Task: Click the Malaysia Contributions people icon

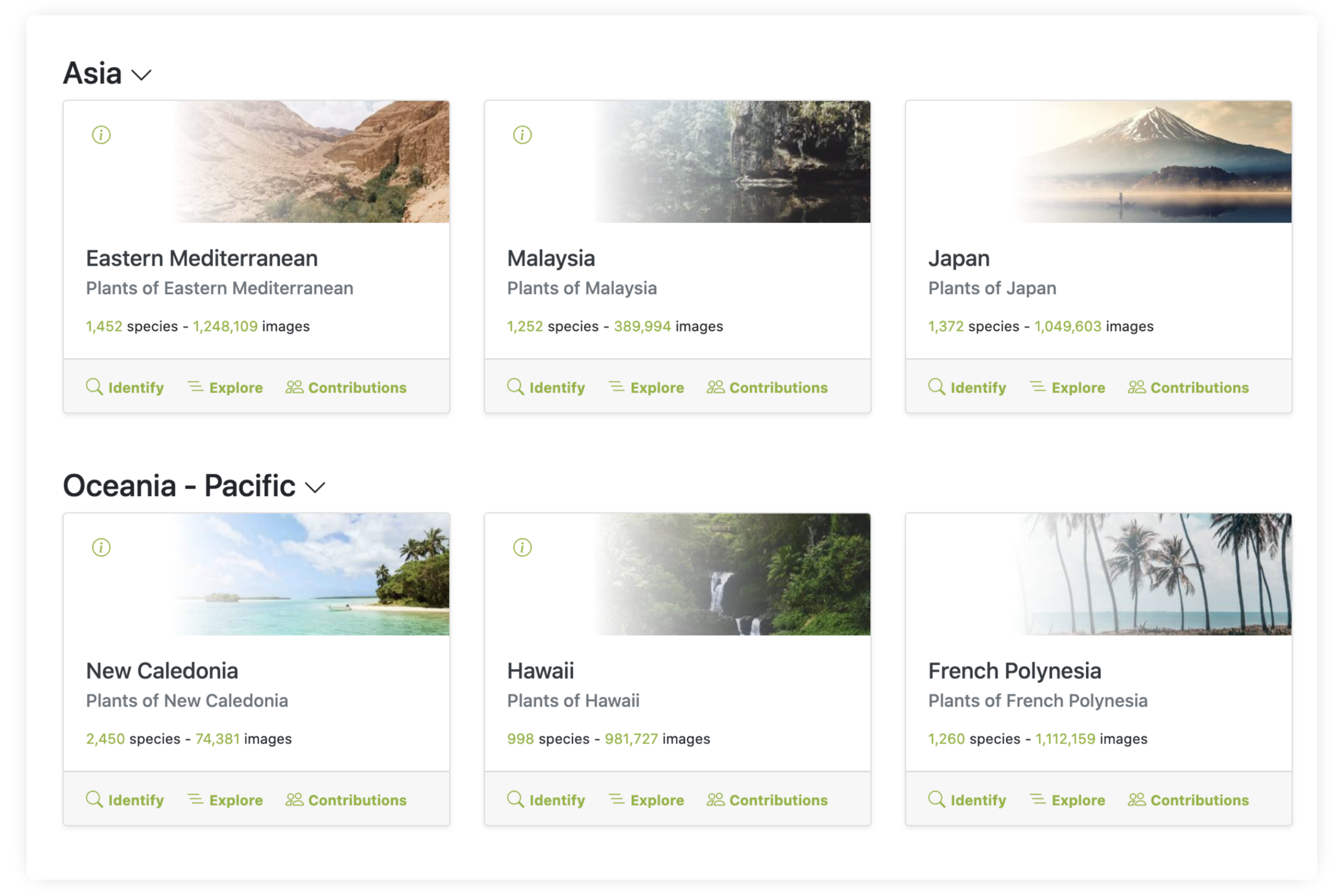Action: tap(715, 388)
